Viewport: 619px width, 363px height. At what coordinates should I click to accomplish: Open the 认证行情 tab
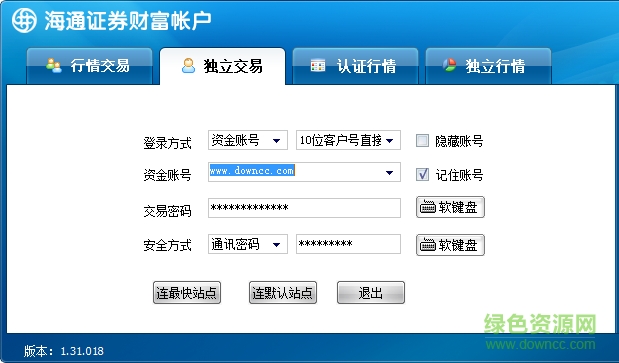pyautogui.click(x=355, y=66)
